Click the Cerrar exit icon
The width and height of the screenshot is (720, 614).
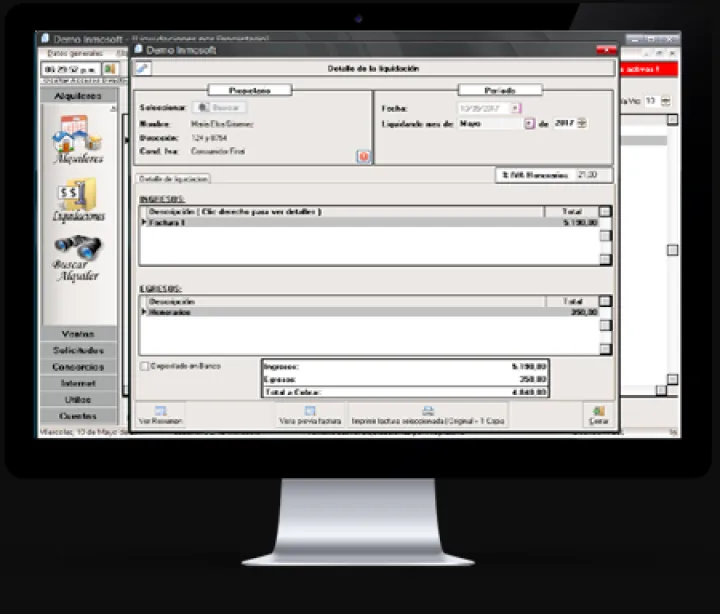pos(599,415)
